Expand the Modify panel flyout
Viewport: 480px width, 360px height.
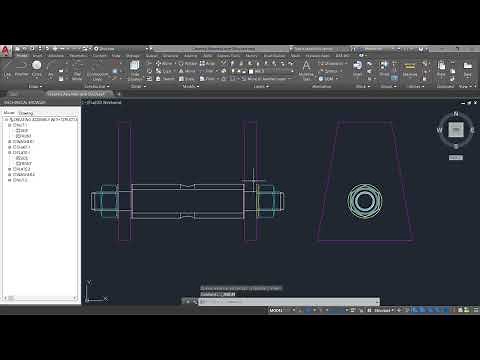pyautogui.click(x=190, y=86)
